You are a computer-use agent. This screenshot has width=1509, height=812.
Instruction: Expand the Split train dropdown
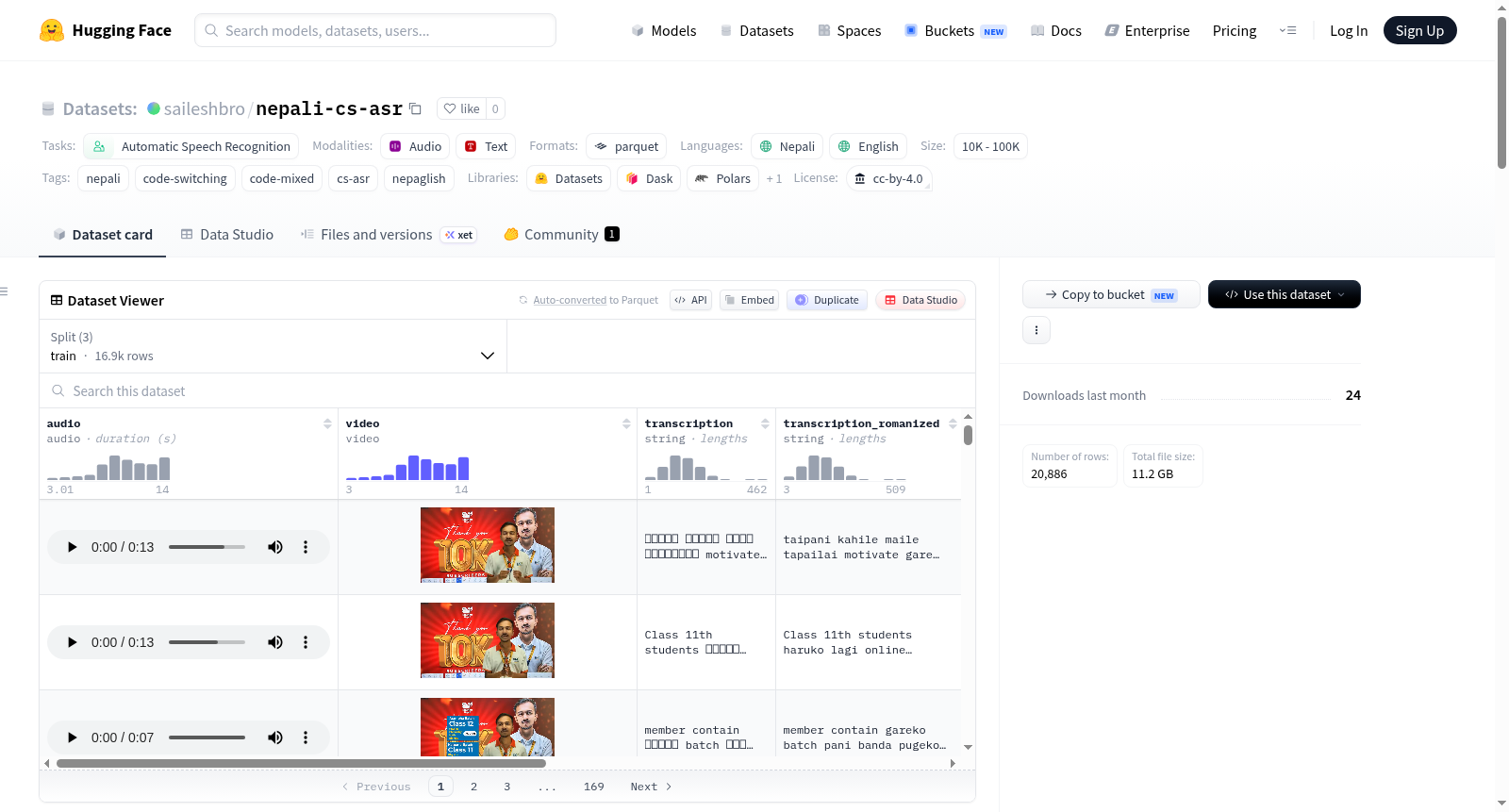[x=273, y=346]
